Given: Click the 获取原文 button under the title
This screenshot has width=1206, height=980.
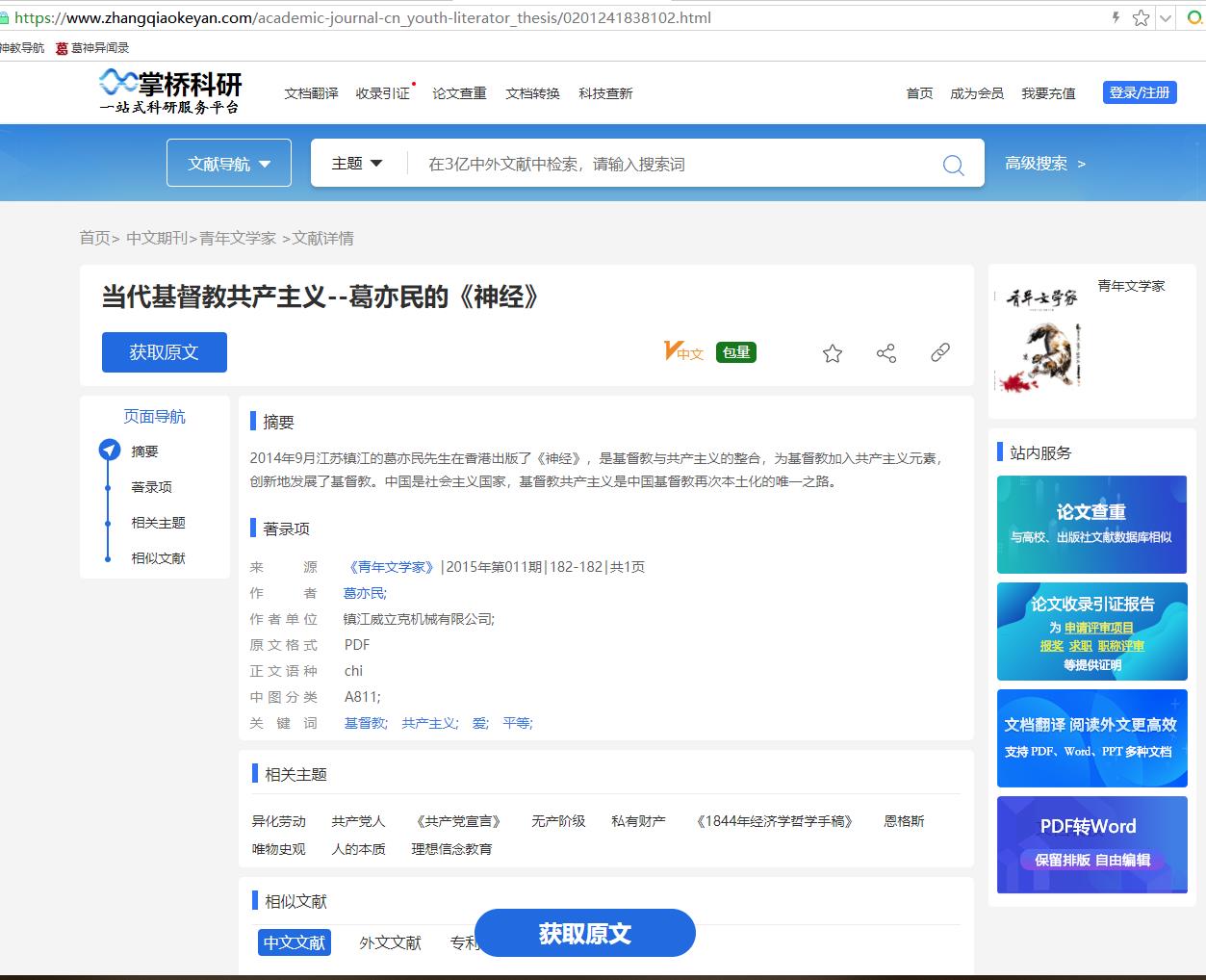Looking at the screenshot, I should coord(165,352).
